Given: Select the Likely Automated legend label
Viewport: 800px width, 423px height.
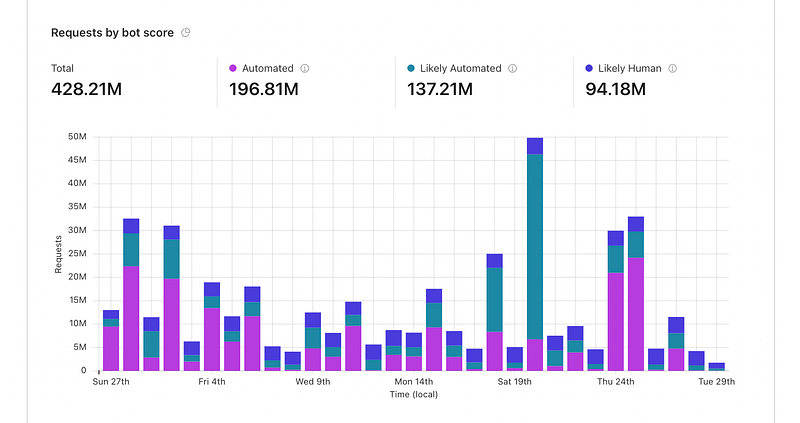Looking at the screenshot, I should coord(461,68).
